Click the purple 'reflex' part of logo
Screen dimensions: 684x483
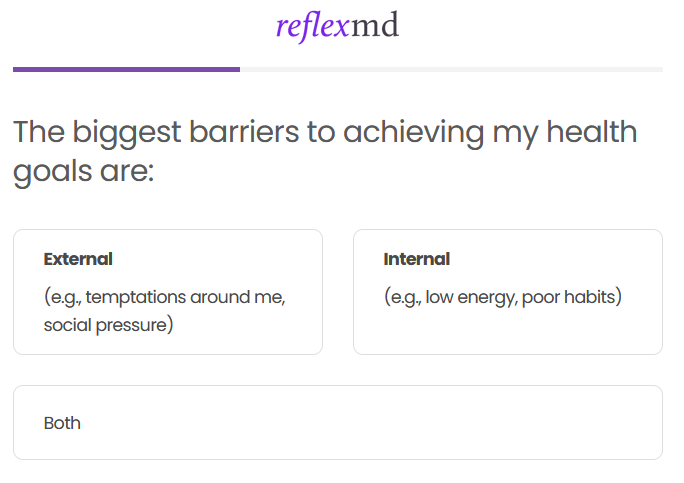click(312, 26)
